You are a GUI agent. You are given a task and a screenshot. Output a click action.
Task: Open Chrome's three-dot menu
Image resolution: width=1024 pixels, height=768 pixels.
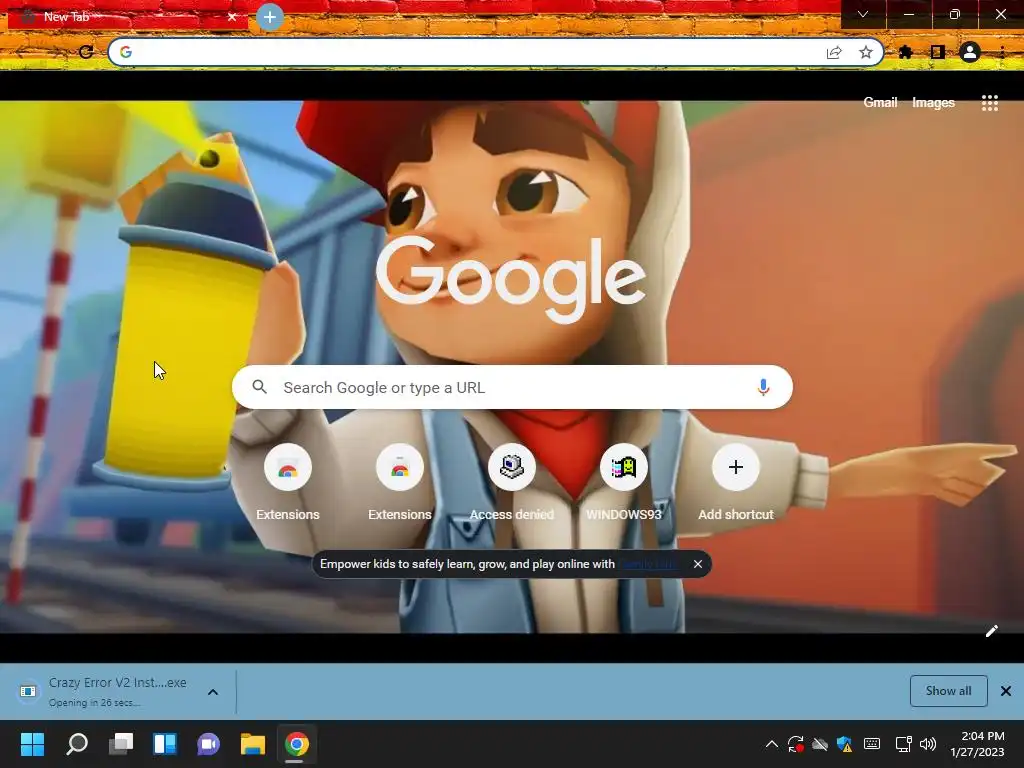(x=1002, y=52)
